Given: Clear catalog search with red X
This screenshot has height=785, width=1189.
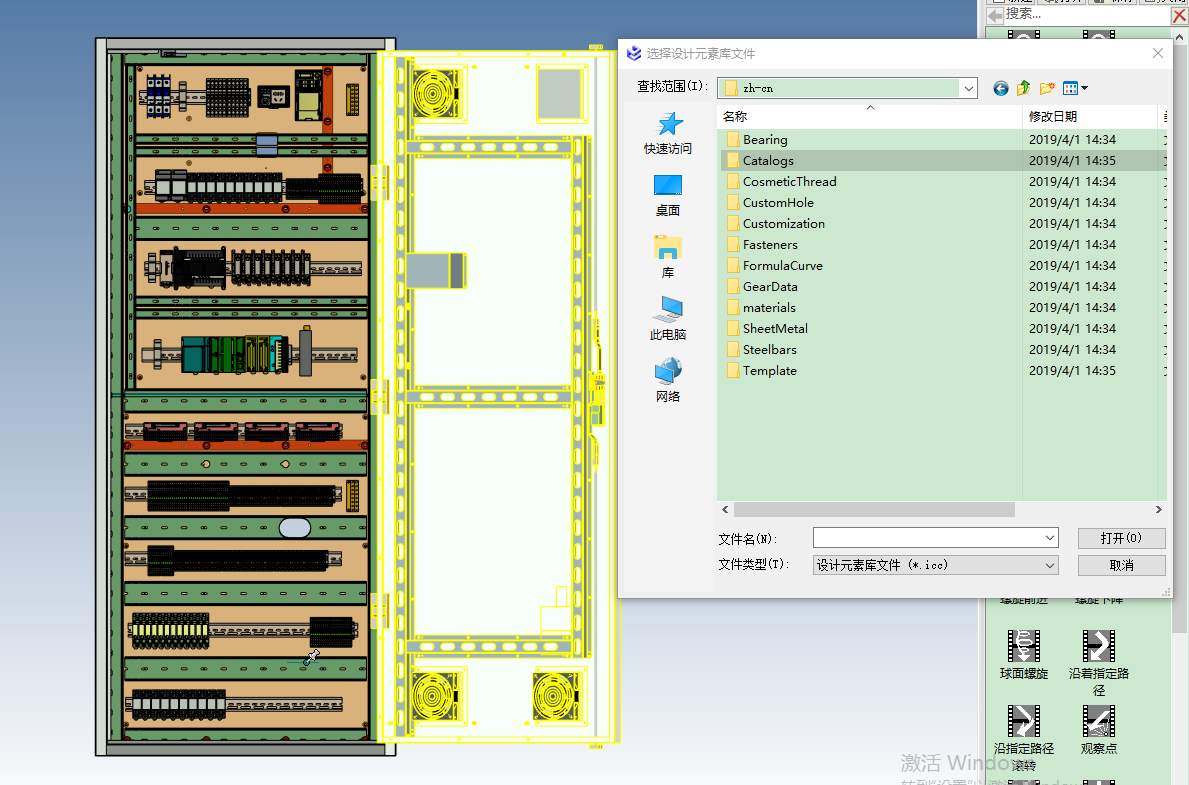Looking at the screenshot, I should (x=1179, y=16).
